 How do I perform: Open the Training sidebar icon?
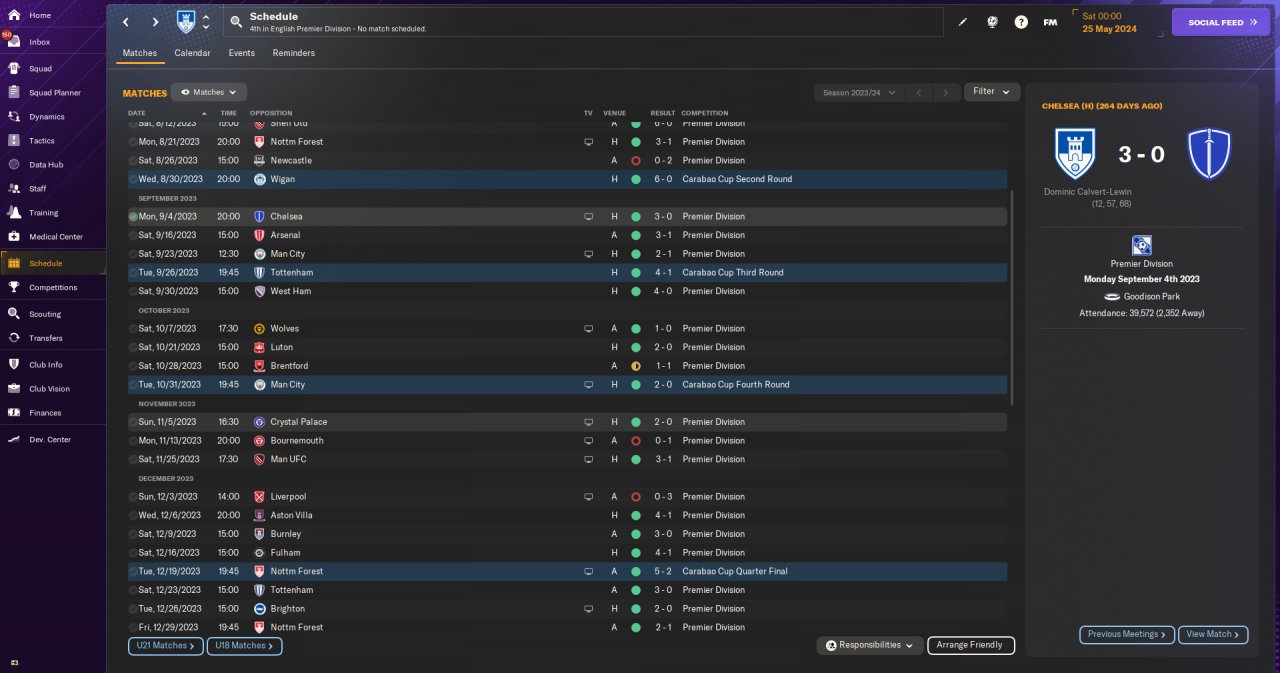14,213
